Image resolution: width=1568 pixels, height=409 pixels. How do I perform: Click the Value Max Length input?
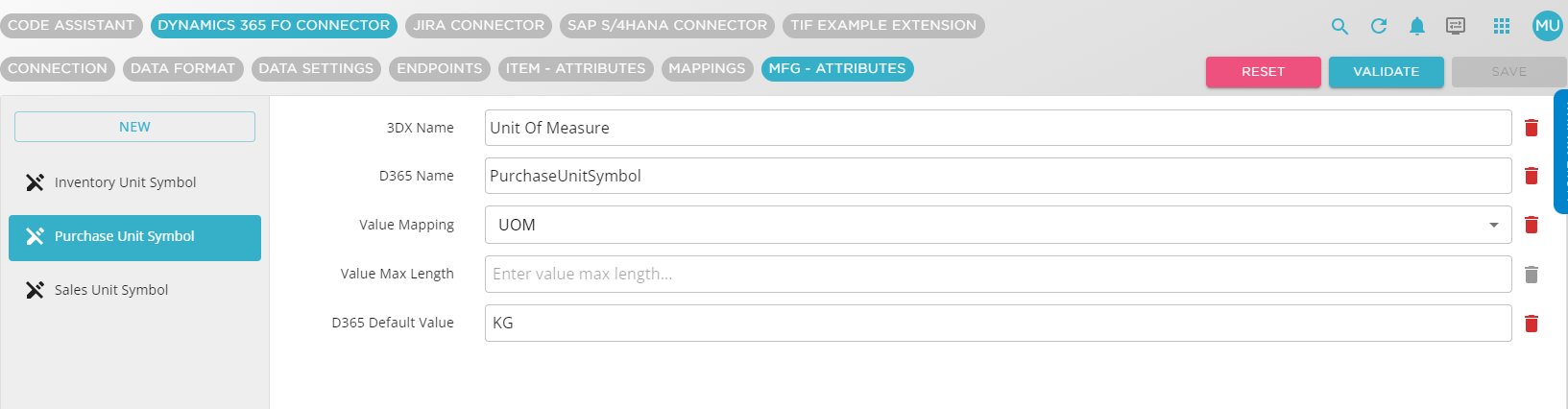(x=998, y=275)
